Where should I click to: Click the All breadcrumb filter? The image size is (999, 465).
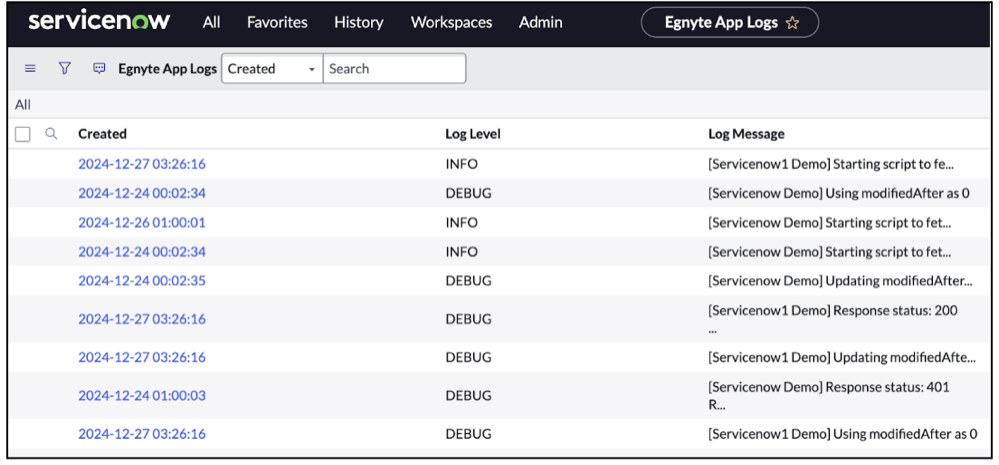pos(23,104)
